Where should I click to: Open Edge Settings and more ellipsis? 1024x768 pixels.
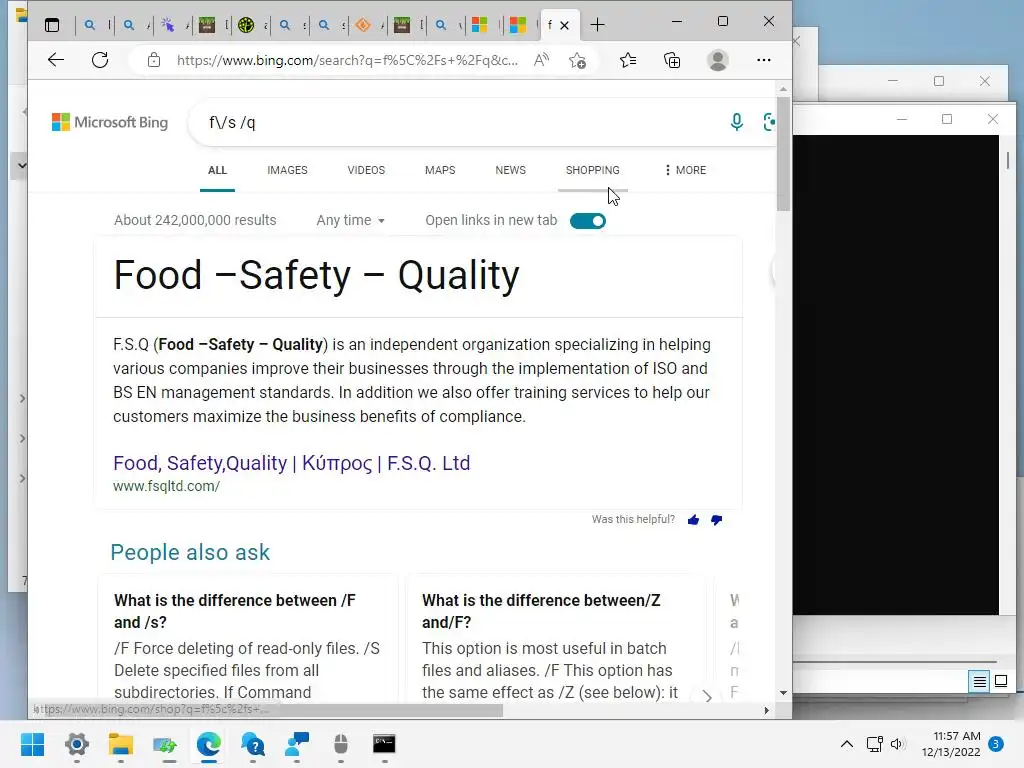(x=763, y=60)
